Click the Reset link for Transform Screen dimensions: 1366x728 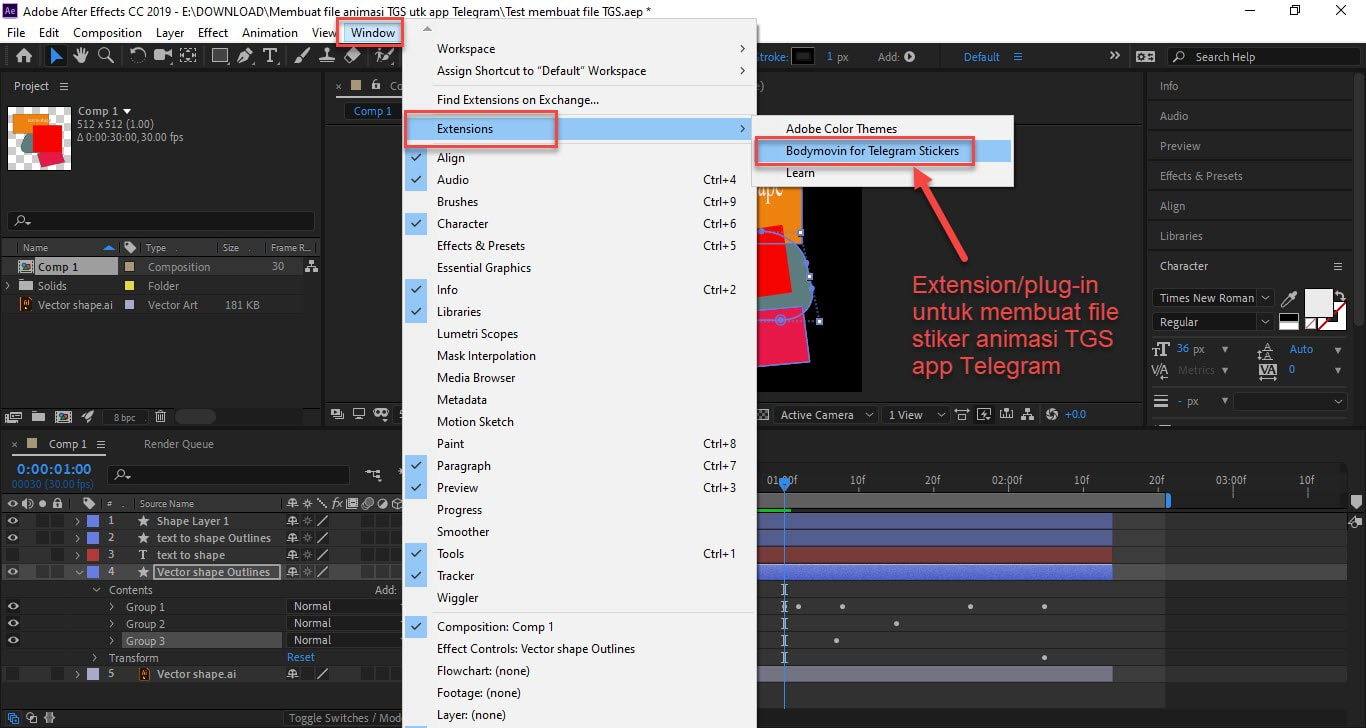coord(300,658)
